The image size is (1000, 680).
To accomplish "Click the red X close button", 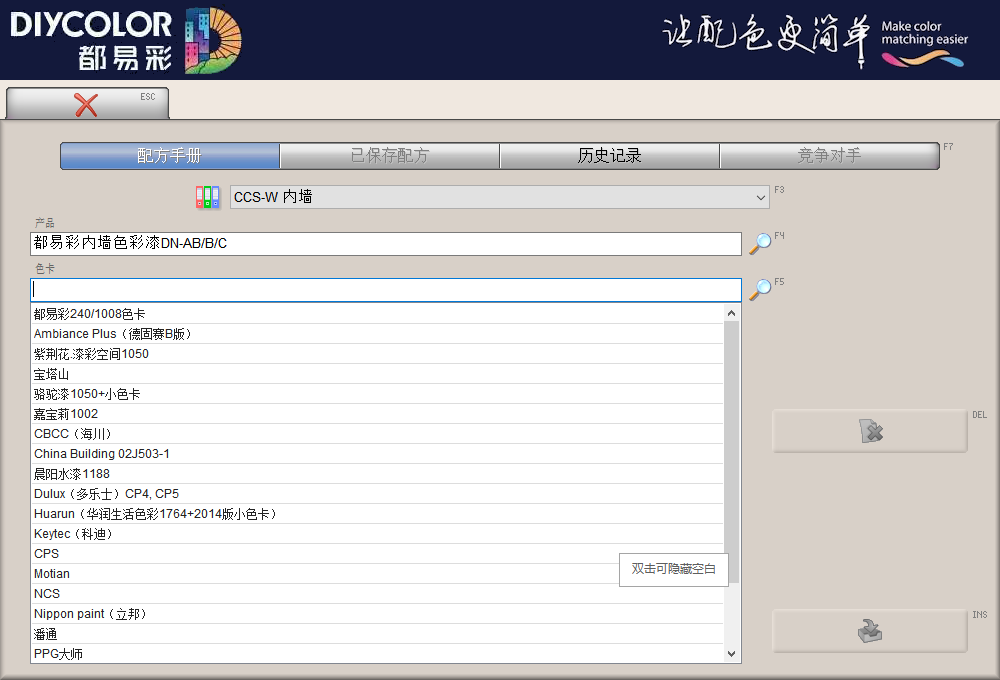I will tap(87, 104).
